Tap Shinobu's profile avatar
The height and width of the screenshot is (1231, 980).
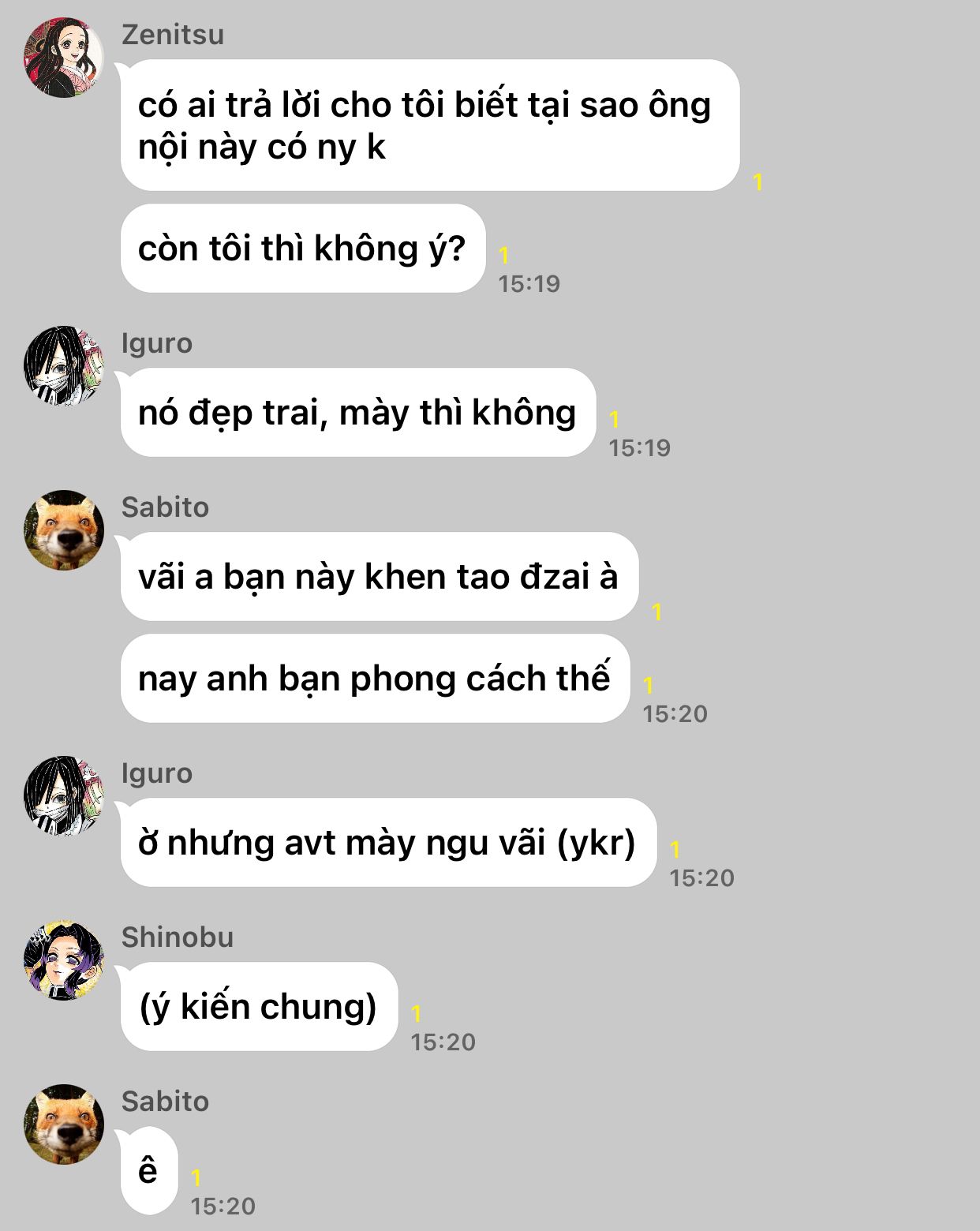[x=64, y=960]
